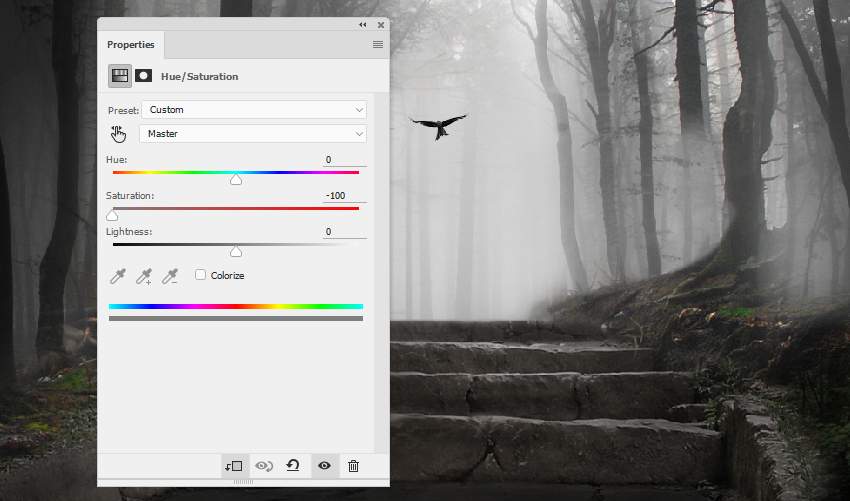Click the Saturation slider handle
This screenshot has width=850, height=501.
[x=112, y=216]
